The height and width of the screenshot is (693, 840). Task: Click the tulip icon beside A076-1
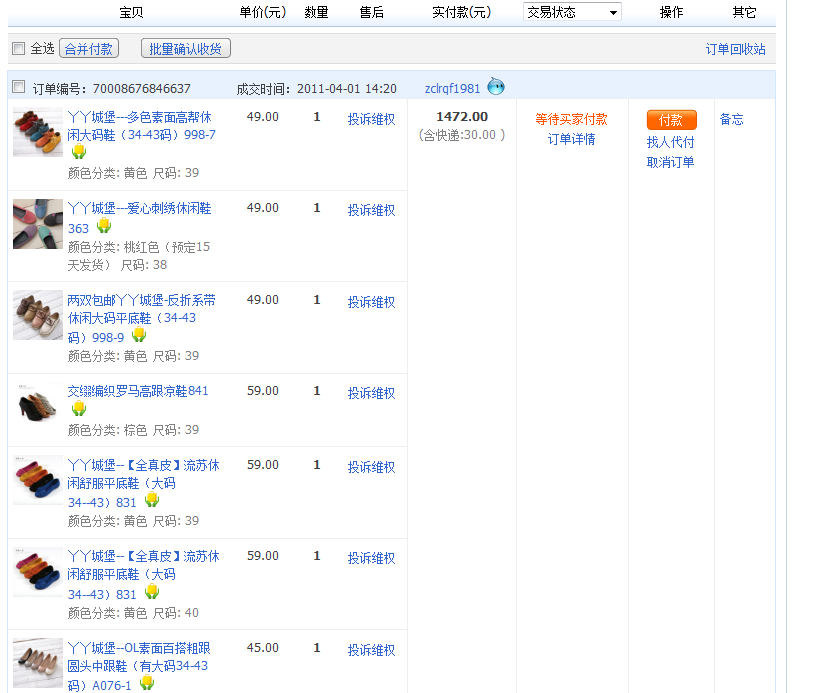click(x=147, y=683)
